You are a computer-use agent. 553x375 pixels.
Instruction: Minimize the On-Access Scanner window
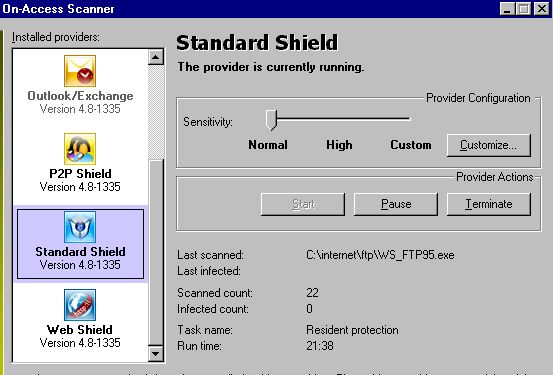(507, 8)
